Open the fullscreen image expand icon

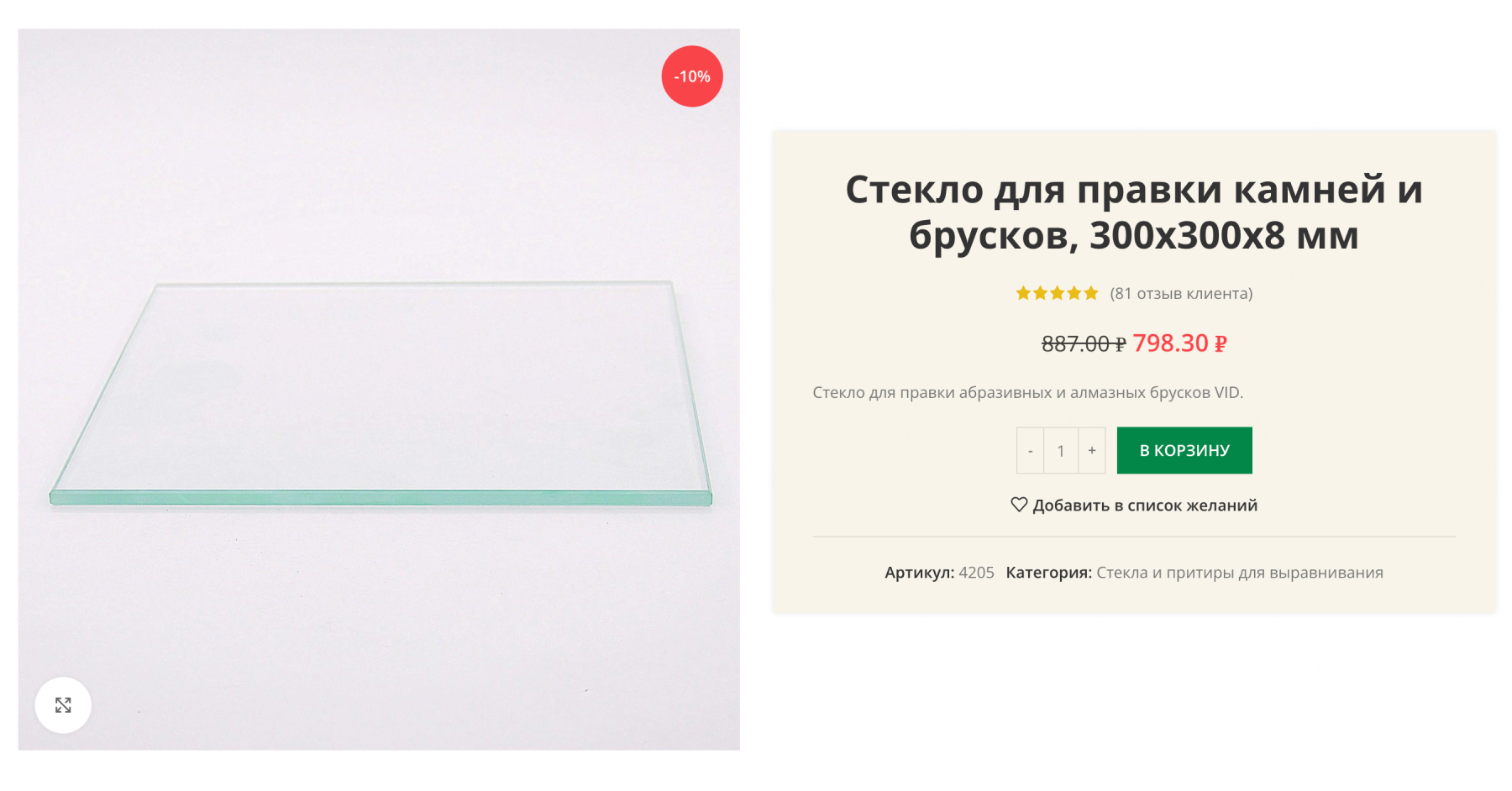tap(62, 705)
